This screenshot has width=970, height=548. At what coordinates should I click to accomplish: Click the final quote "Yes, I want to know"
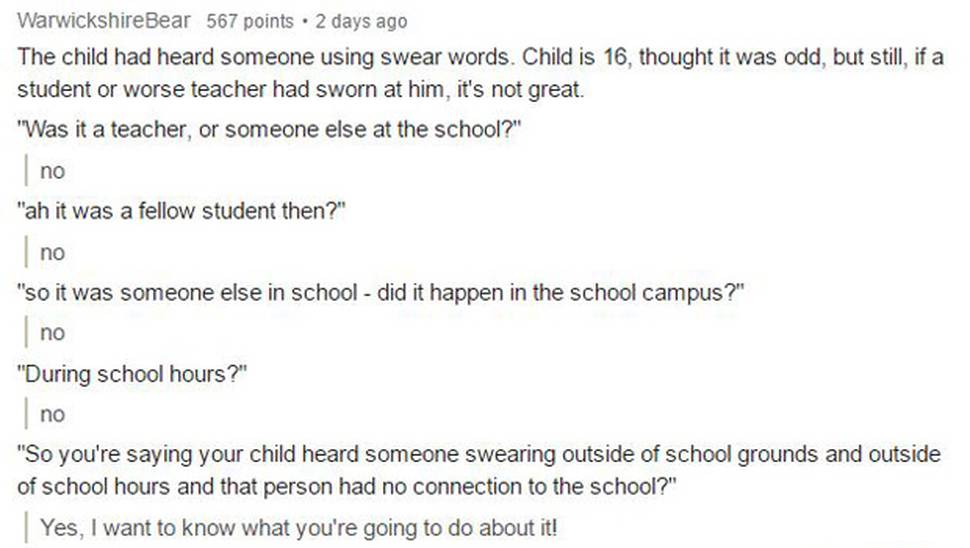click(299, 528)
